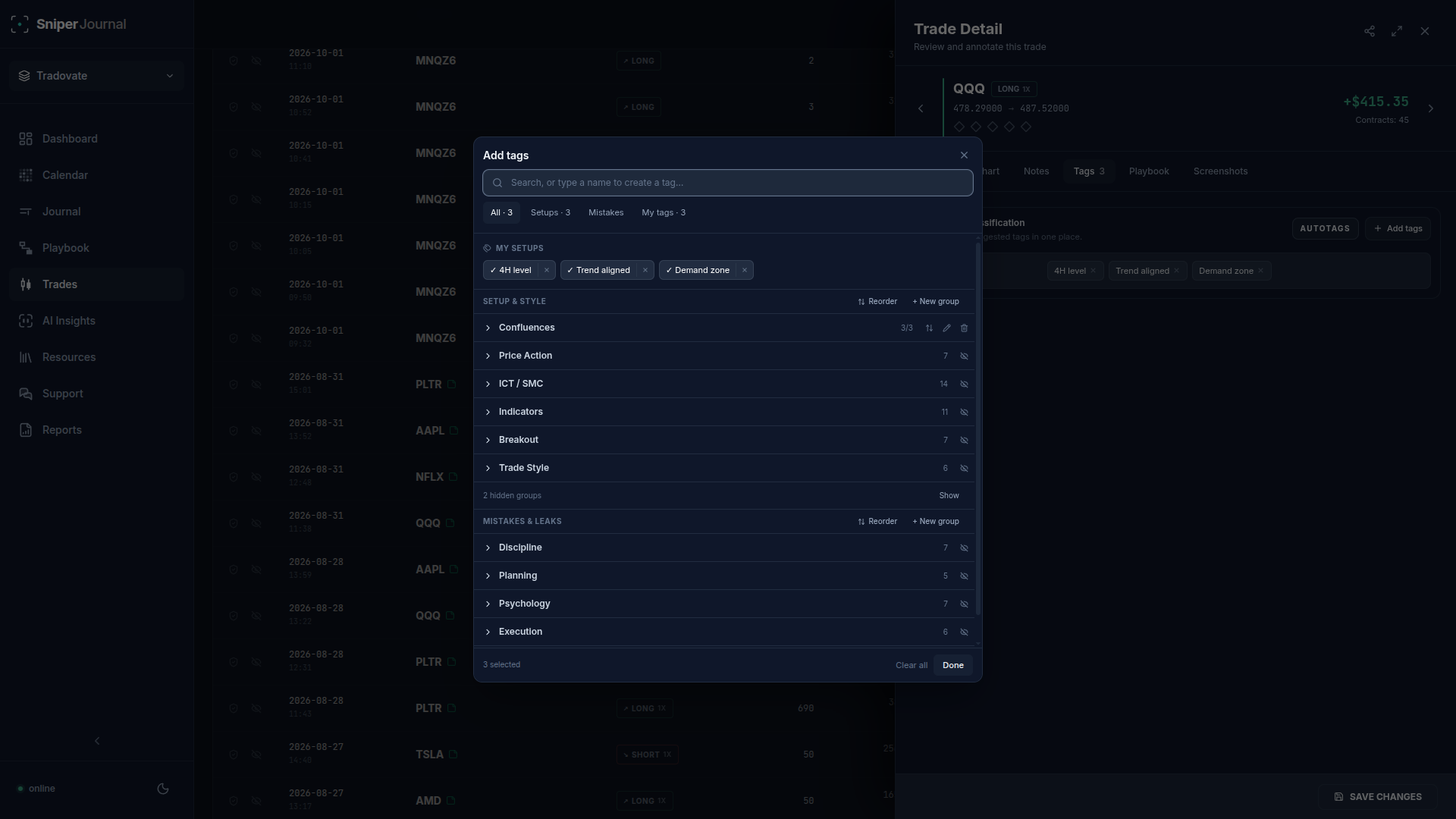
Task: Hide the Indicators group
Action: pyautogui.click(x=965, y=413)
